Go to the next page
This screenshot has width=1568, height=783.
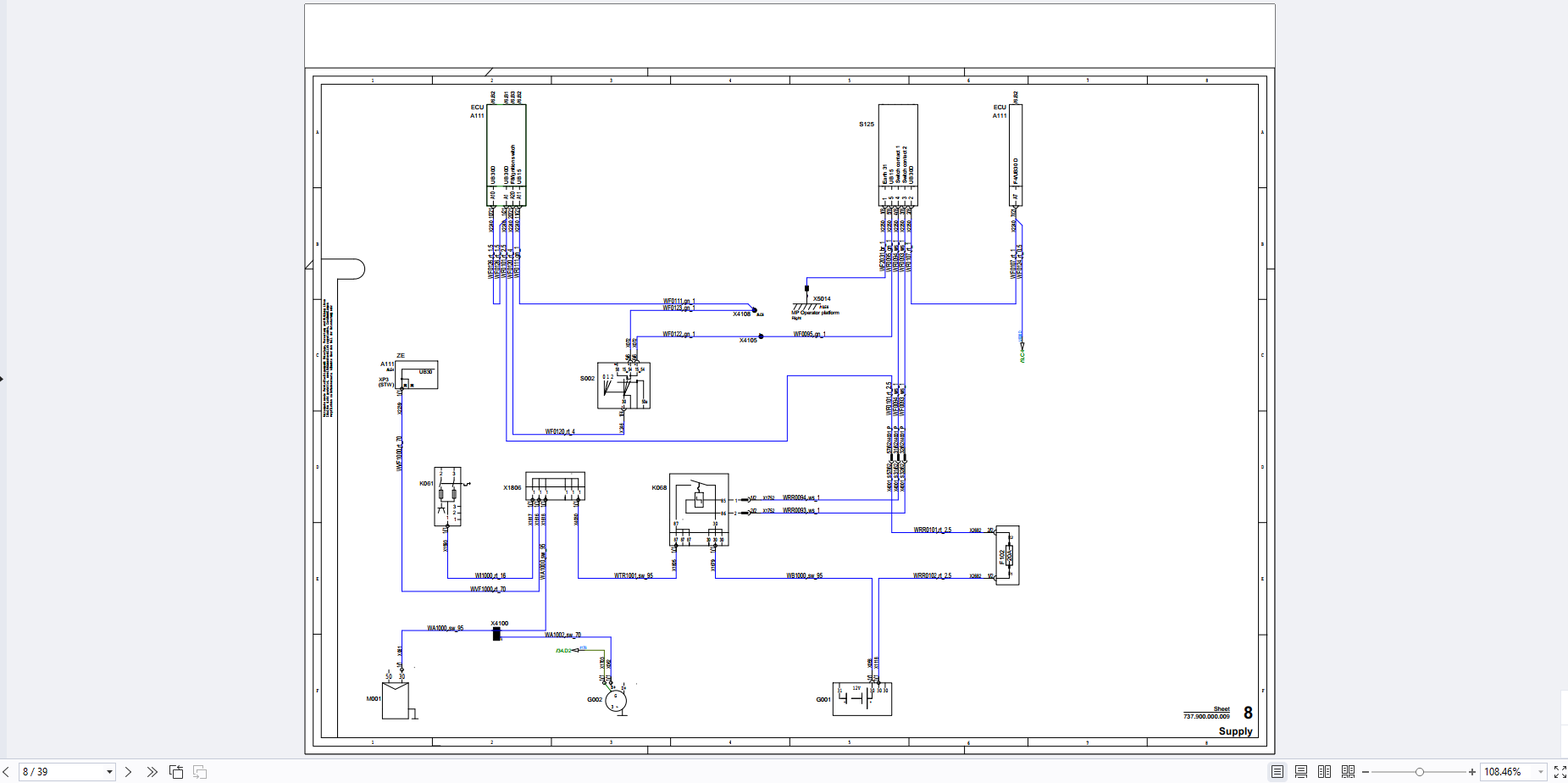129,772
